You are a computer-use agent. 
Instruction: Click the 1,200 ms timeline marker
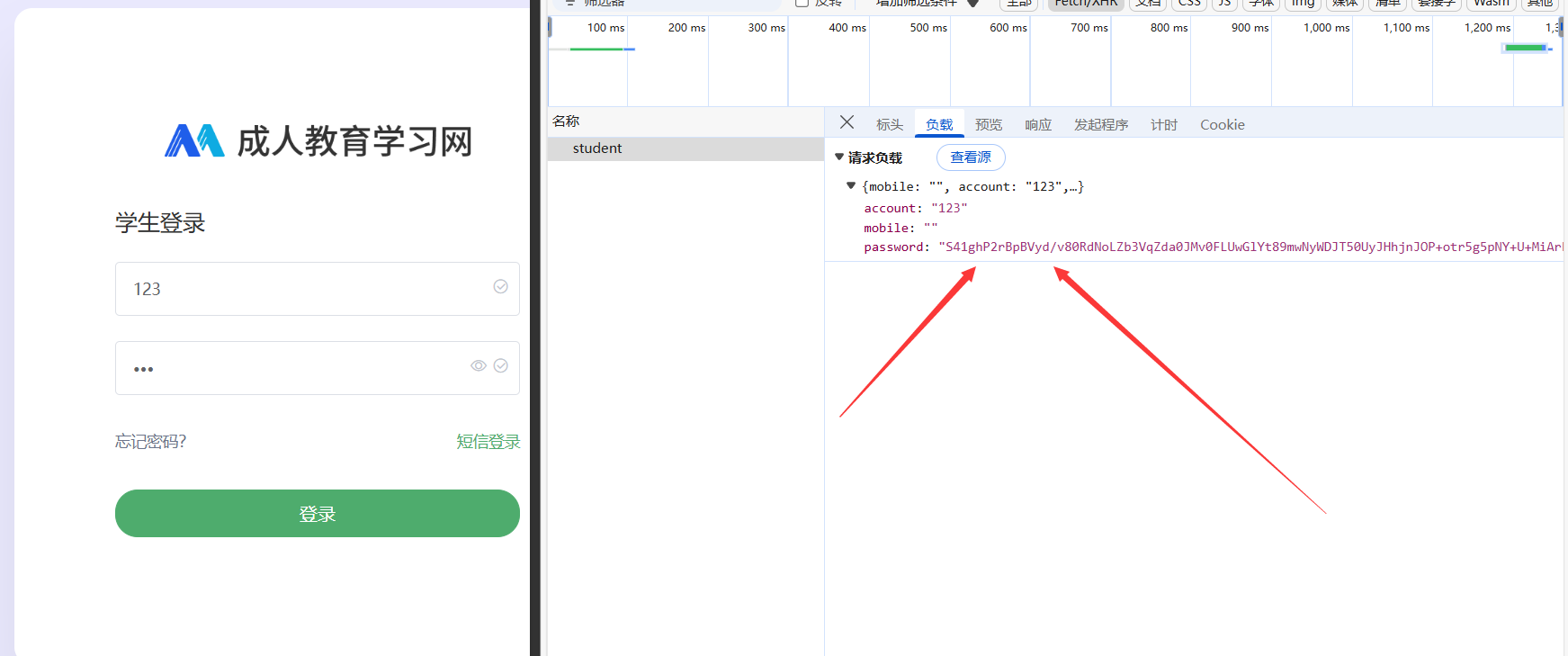(x=1487, y=28)
